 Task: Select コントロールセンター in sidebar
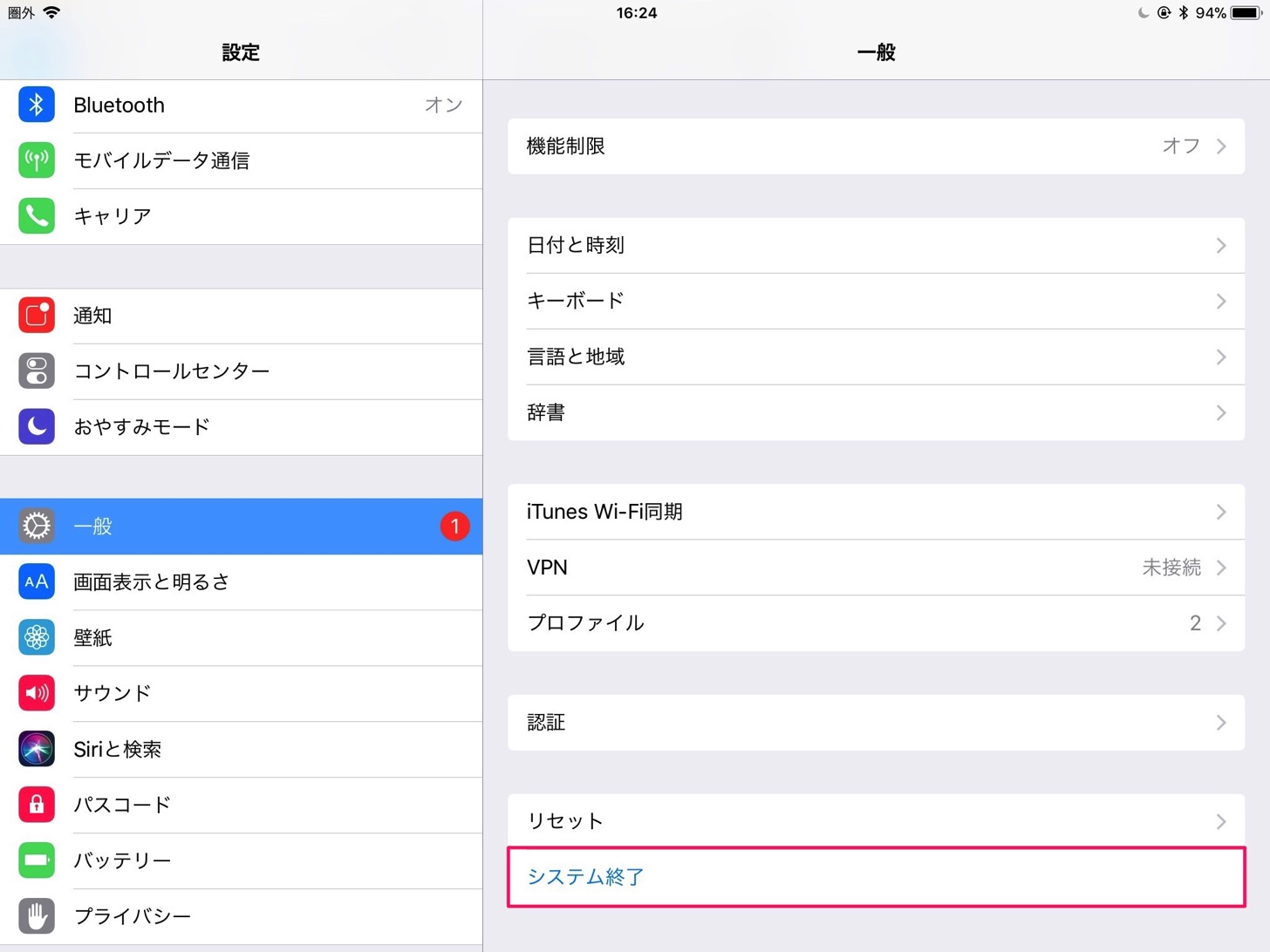coord(241,371)
